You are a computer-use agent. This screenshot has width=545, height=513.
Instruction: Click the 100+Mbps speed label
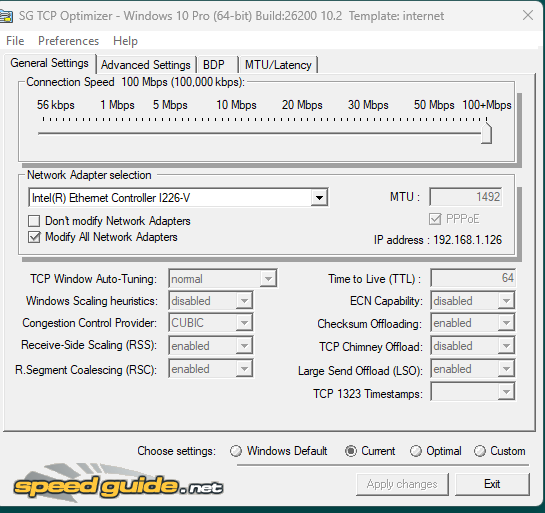tap(487, 105)
